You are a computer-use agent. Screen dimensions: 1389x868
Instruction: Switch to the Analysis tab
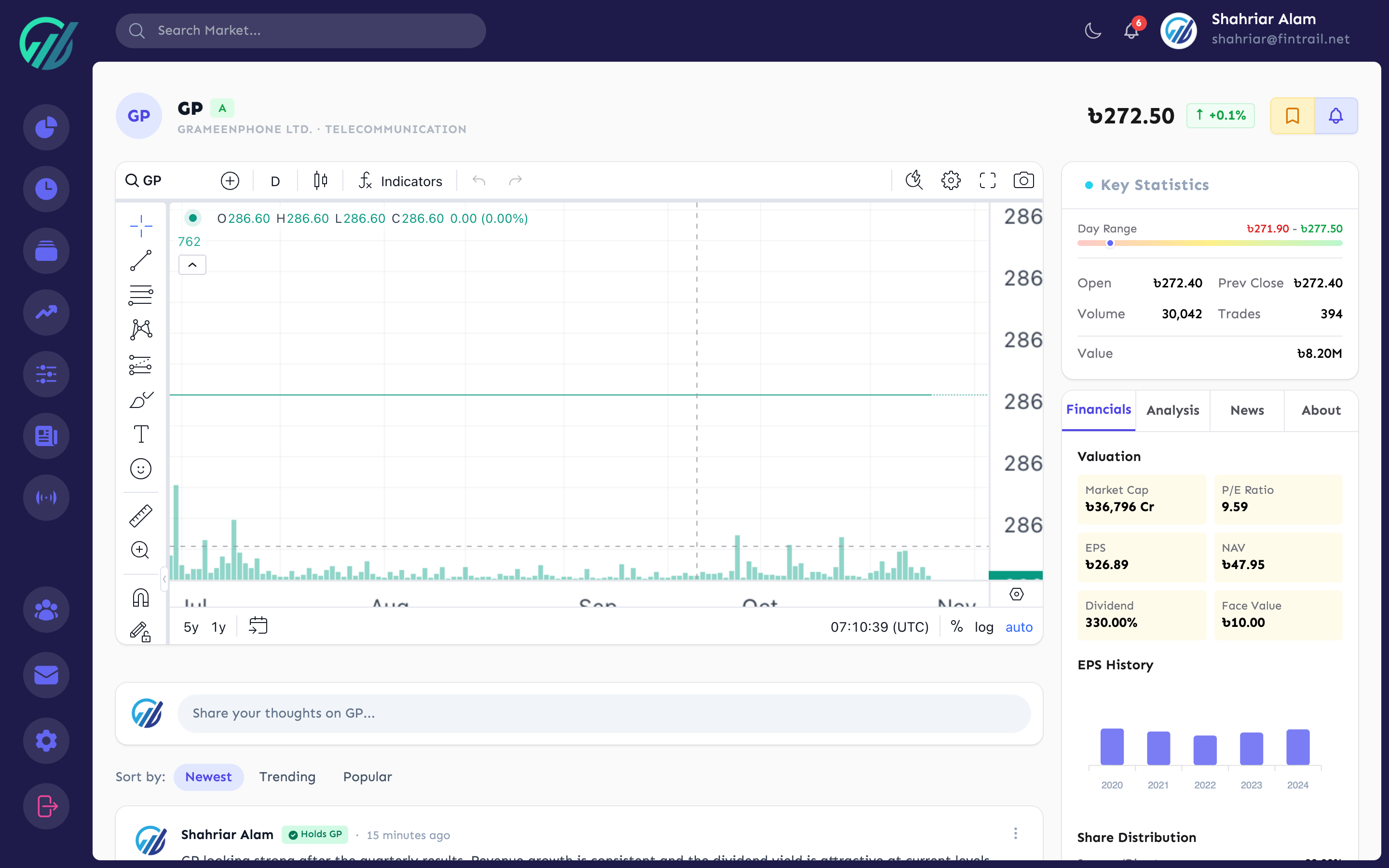tap(1172, 410)
